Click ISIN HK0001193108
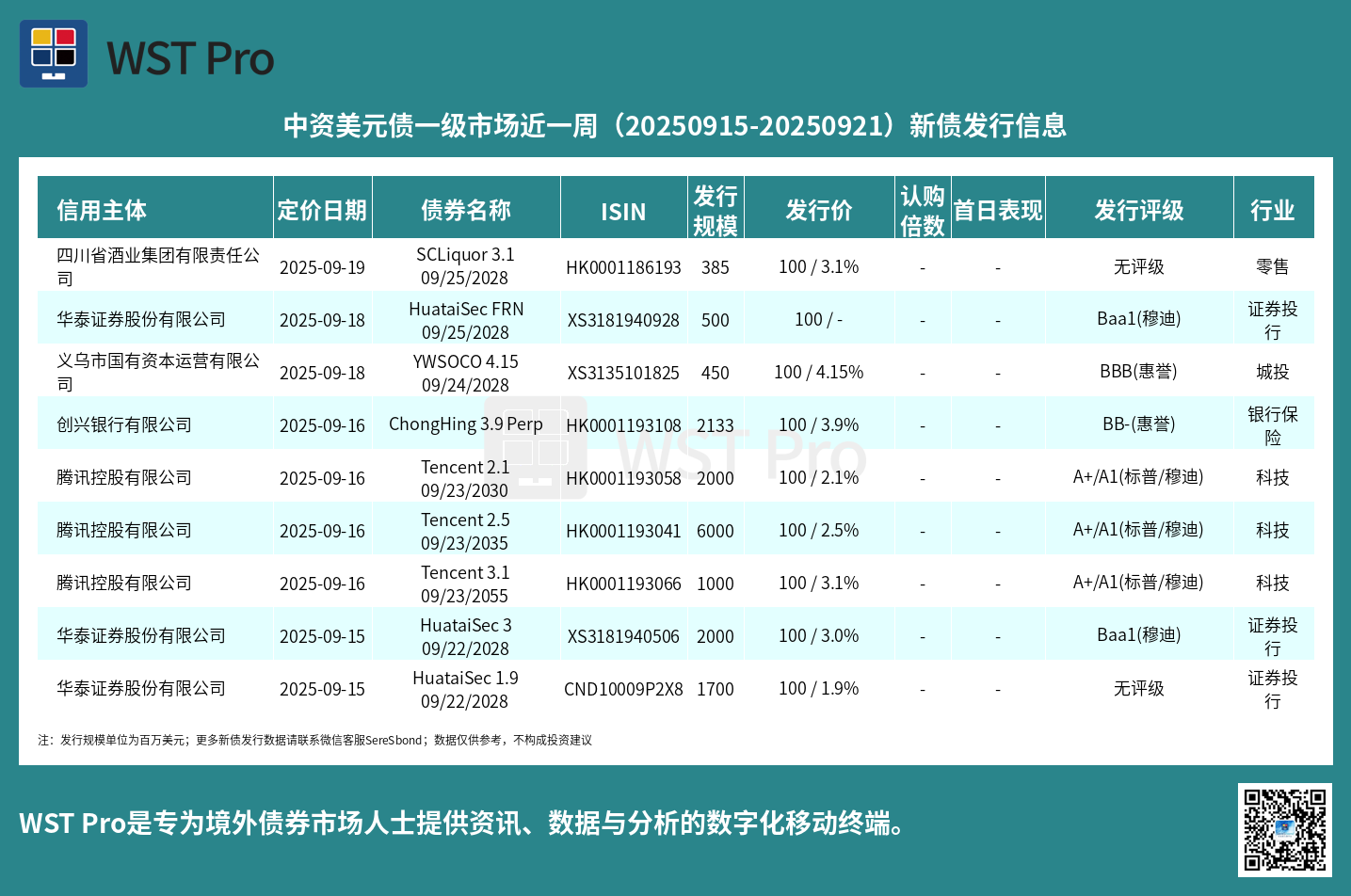Screen dimensions: 1351x896 [623, 425]
